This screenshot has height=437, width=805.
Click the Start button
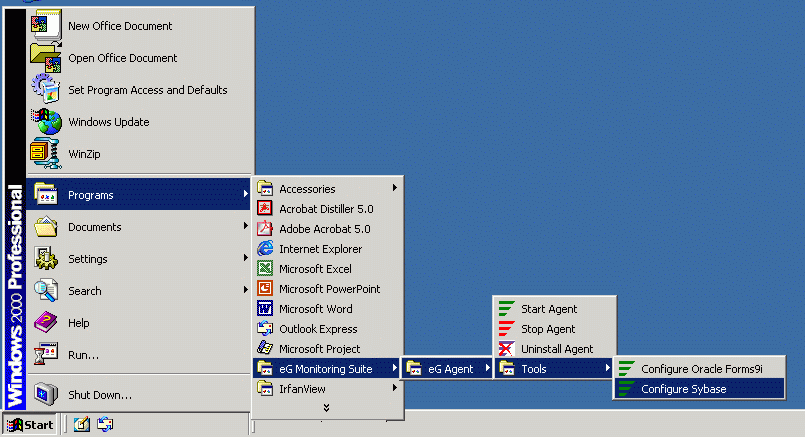click(x=30, y=425)
